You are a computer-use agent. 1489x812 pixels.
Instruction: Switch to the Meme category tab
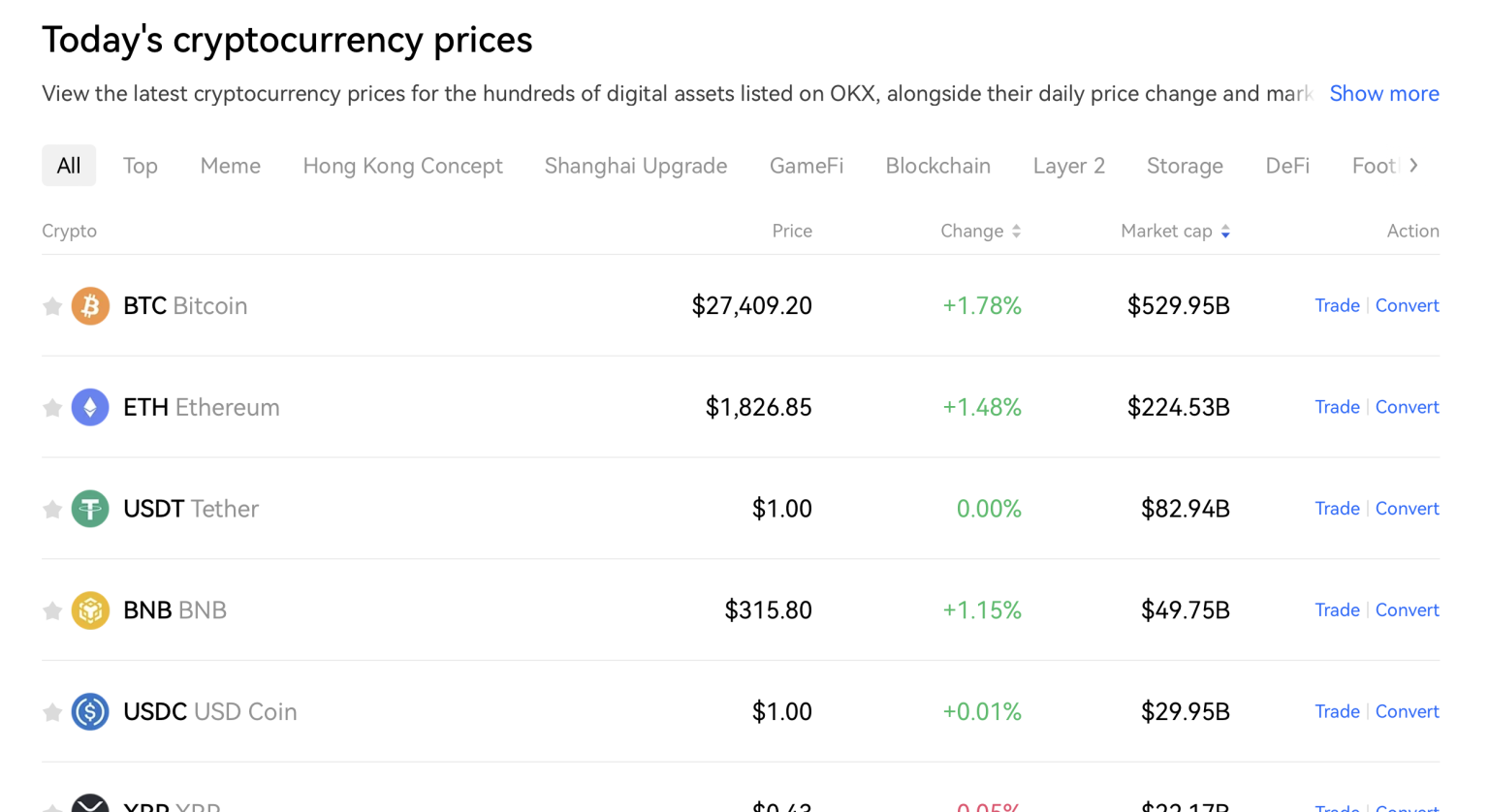pyautogui.click(x=230, y=165)
